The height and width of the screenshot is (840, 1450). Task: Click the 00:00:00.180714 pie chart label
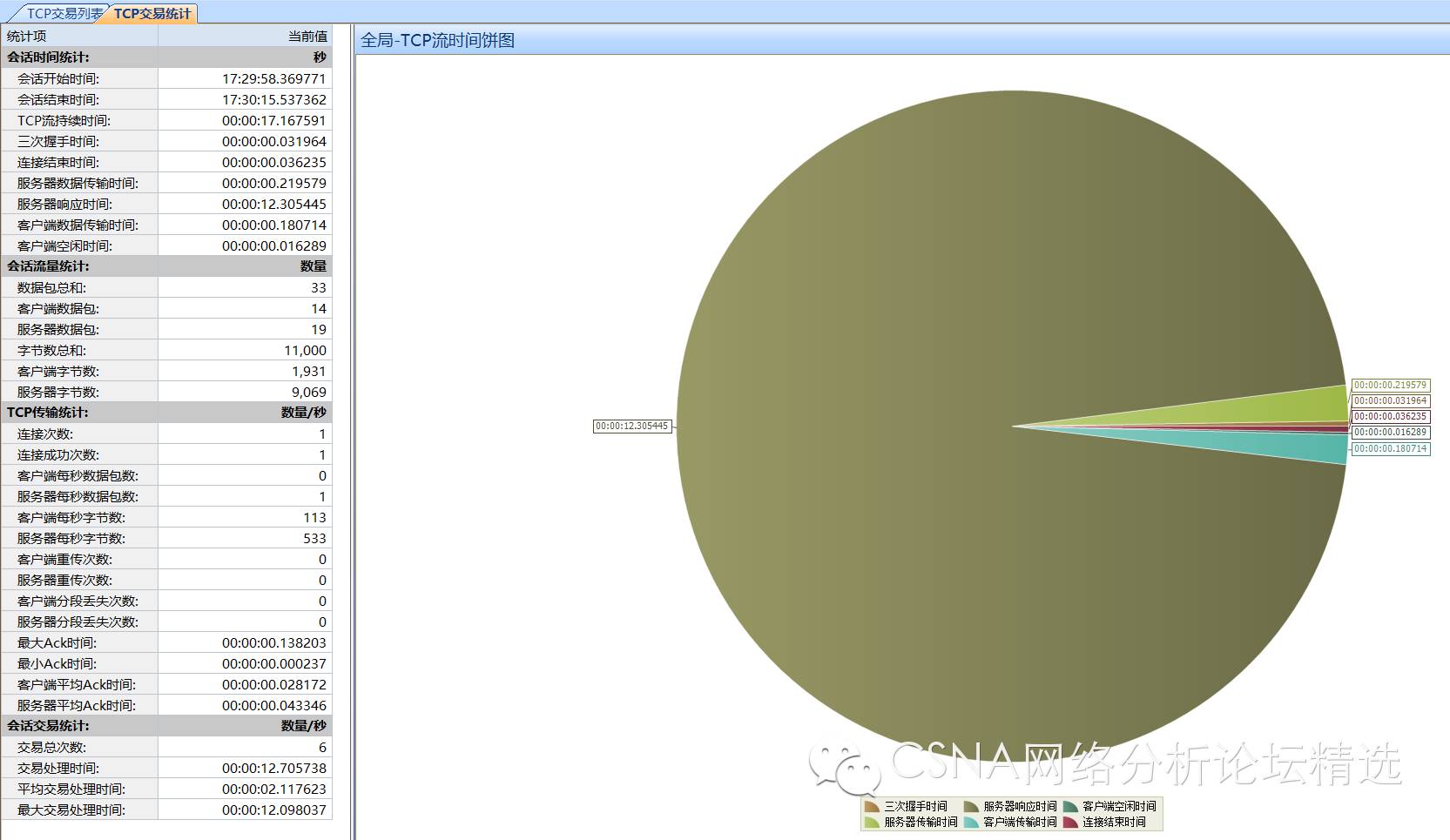1390,449
